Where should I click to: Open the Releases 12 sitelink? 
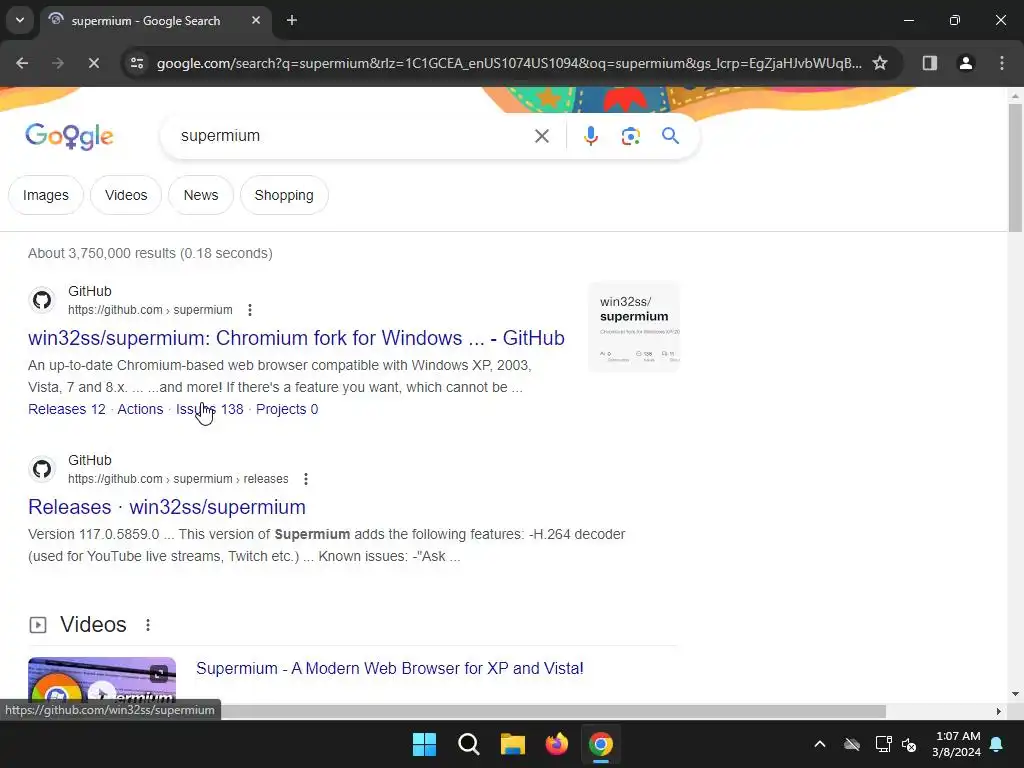[67, 409]
